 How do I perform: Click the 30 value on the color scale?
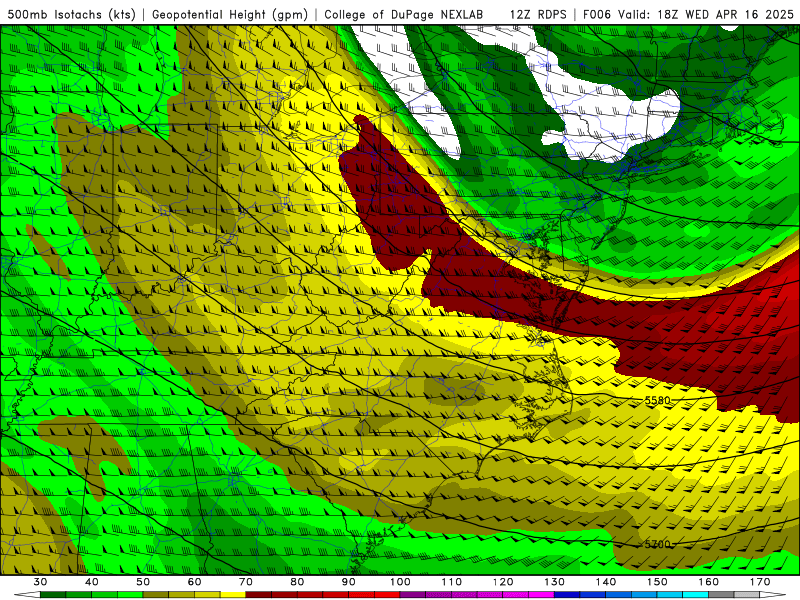pyautogui.click(x=40, y=582)
